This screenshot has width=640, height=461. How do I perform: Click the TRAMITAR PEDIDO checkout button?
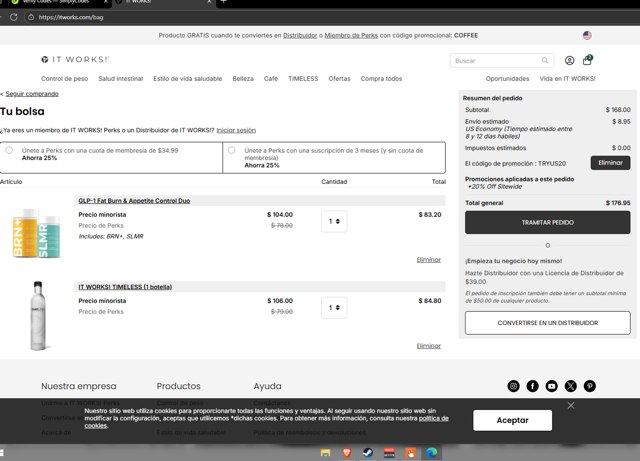(x=547, y=223)
